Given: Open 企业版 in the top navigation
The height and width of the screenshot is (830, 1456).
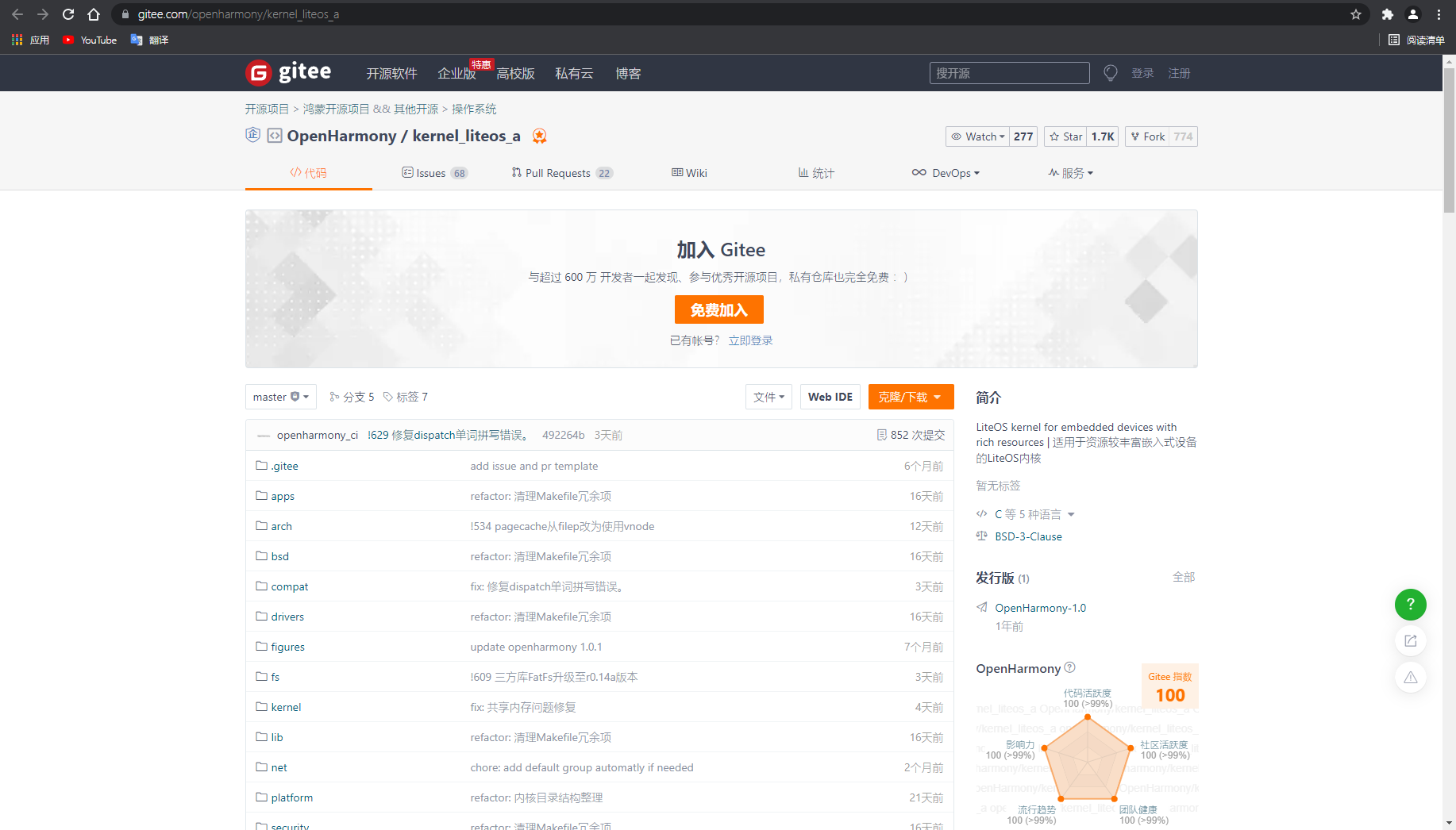Looking at the screenshot, I should [x=456, y=73].
